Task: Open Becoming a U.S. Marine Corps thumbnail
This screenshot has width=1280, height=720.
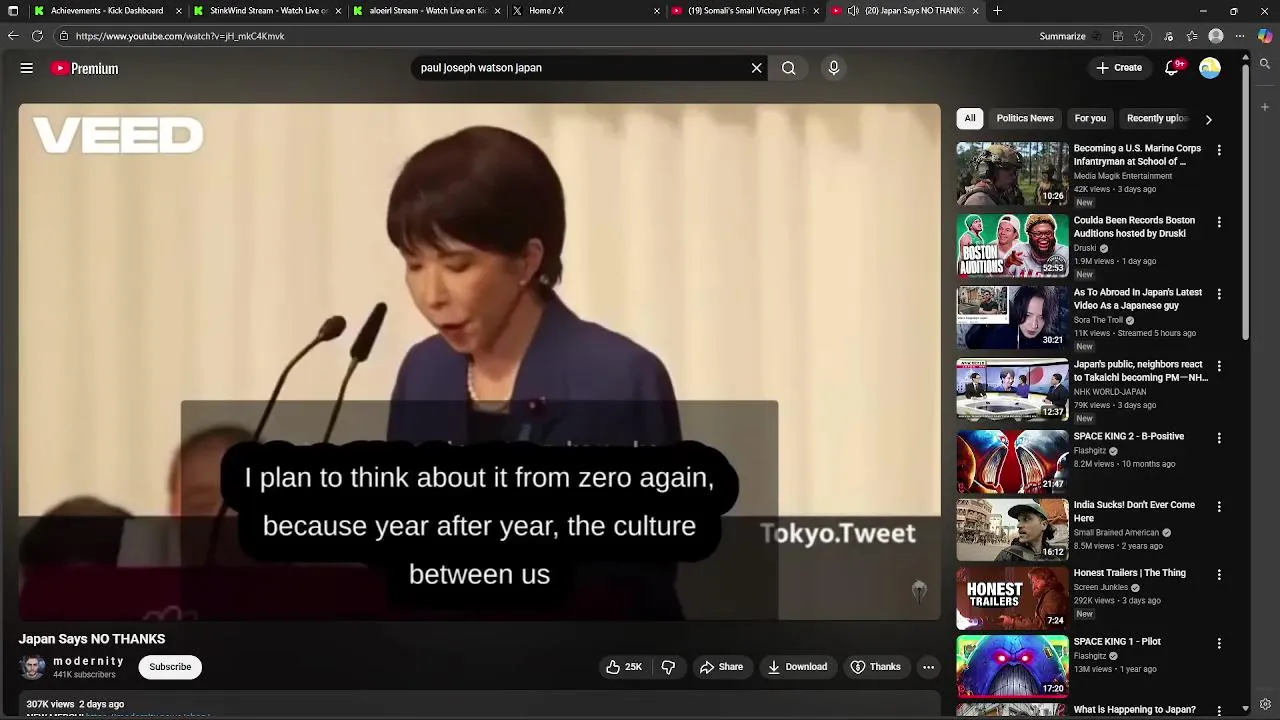Action: click(x=1012, y=174)
